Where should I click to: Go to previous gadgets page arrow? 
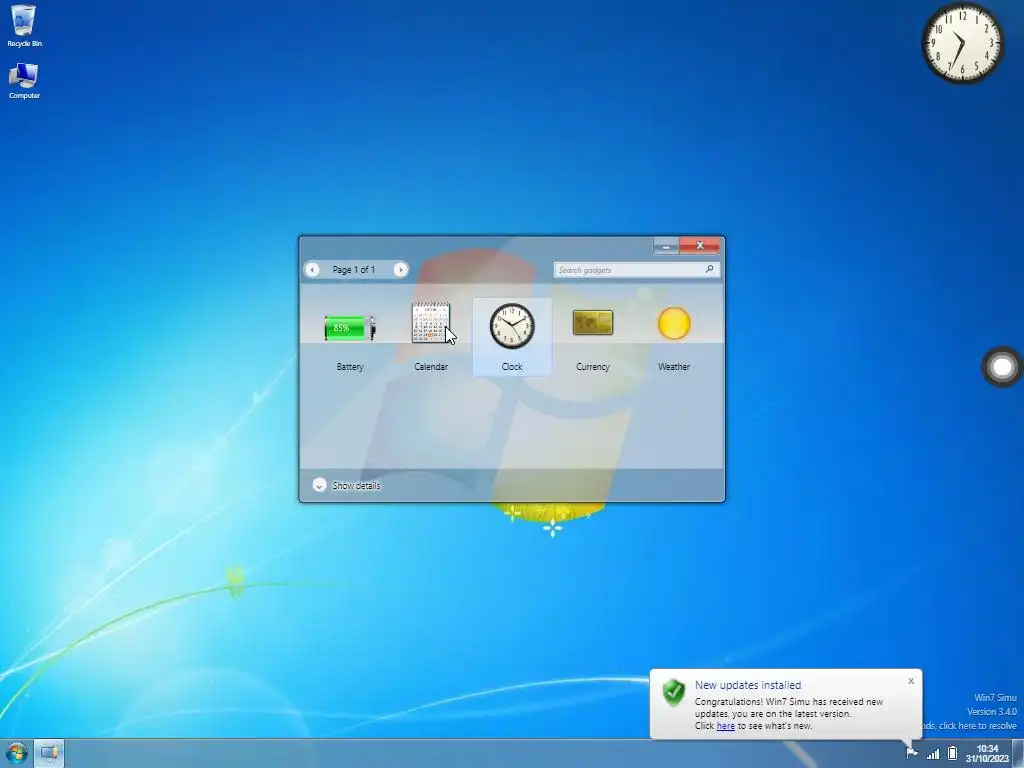pos(313,270)
